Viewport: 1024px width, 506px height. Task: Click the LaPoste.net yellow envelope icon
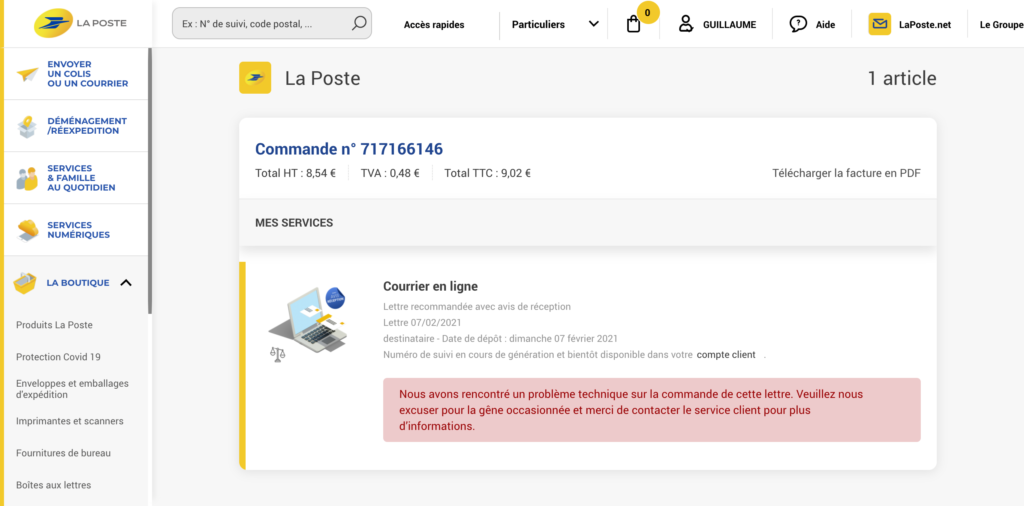[x=880, y=24]
